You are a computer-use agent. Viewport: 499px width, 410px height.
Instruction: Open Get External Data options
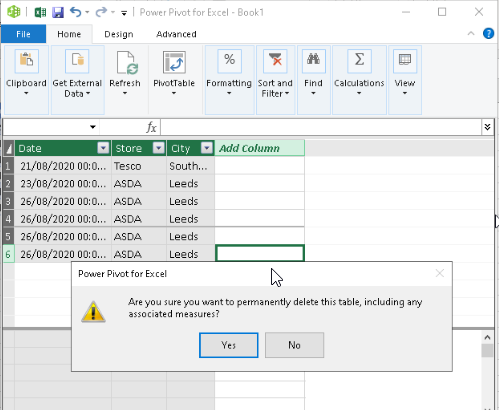(77, 80)
